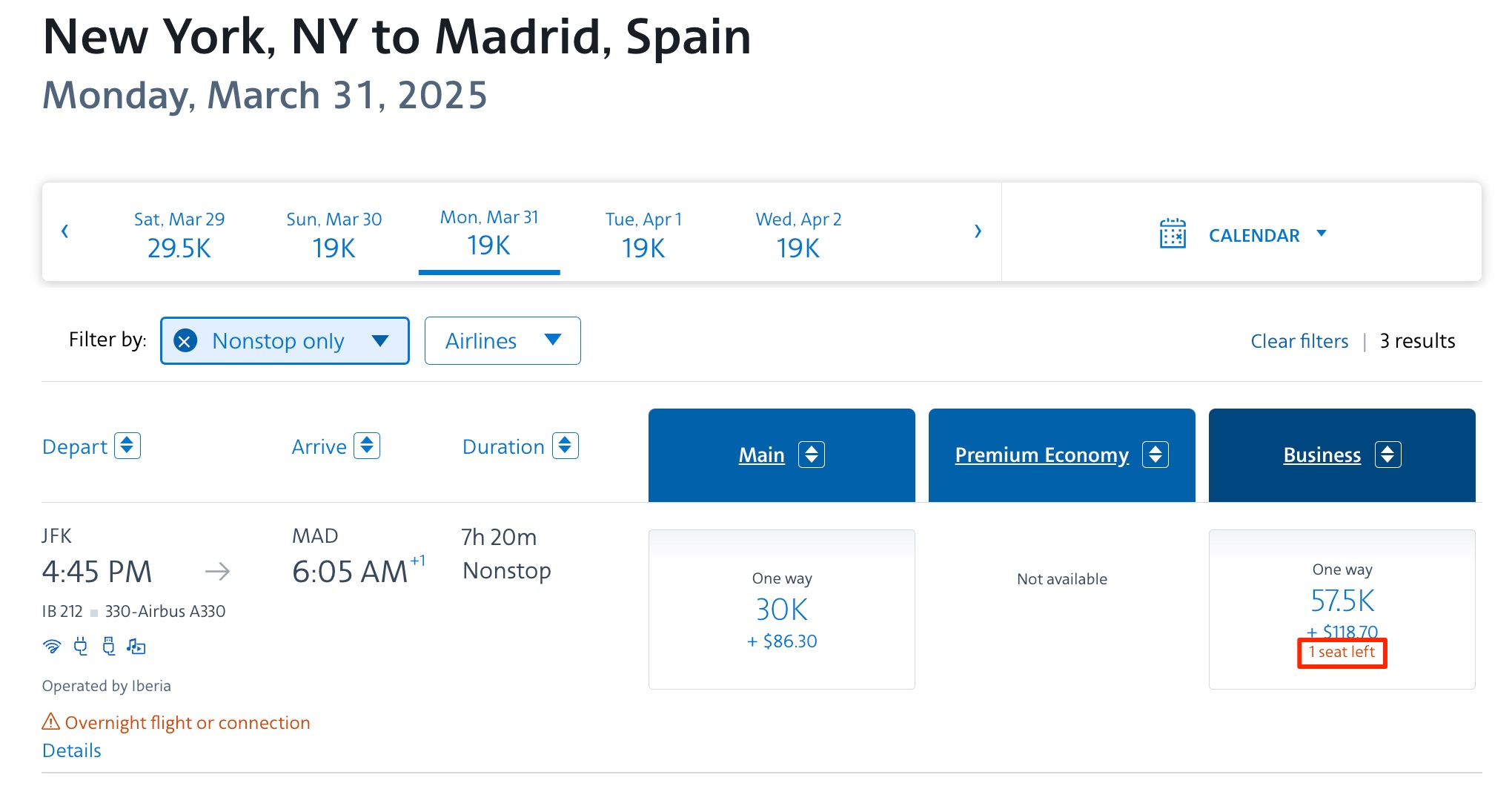Sort flights by Arrive time
The height and width of the screenshot is (786, 1512).
[367, 446]
